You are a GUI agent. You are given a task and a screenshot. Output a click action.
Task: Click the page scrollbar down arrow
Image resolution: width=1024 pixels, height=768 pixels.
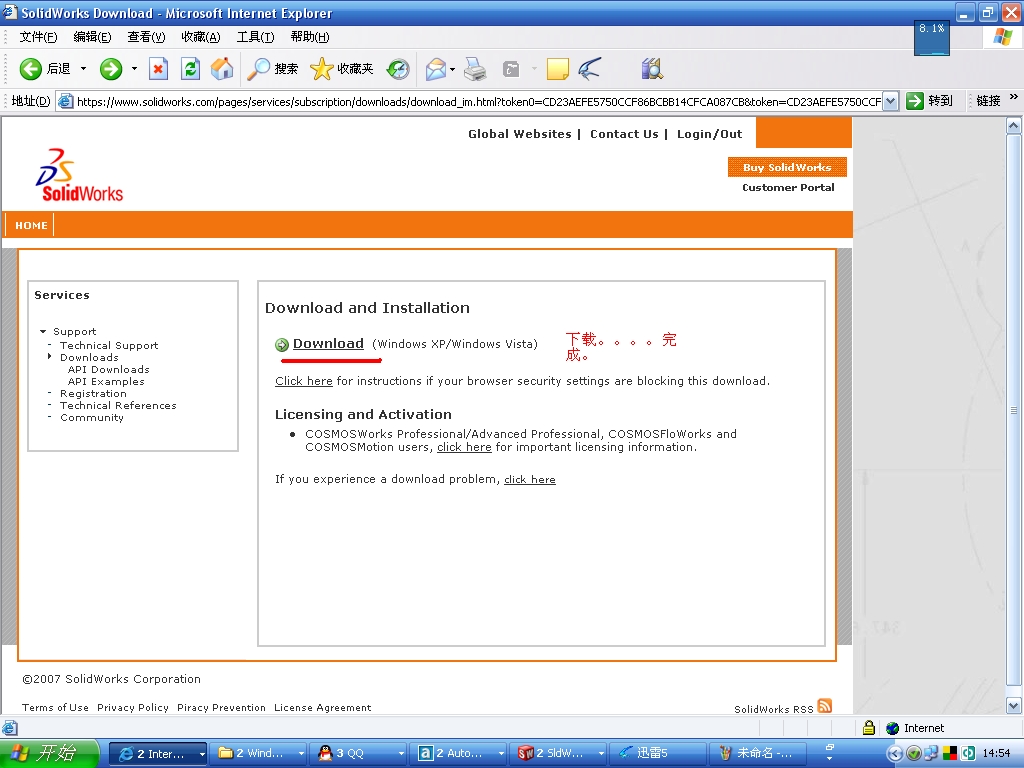tap(1014, 705)
